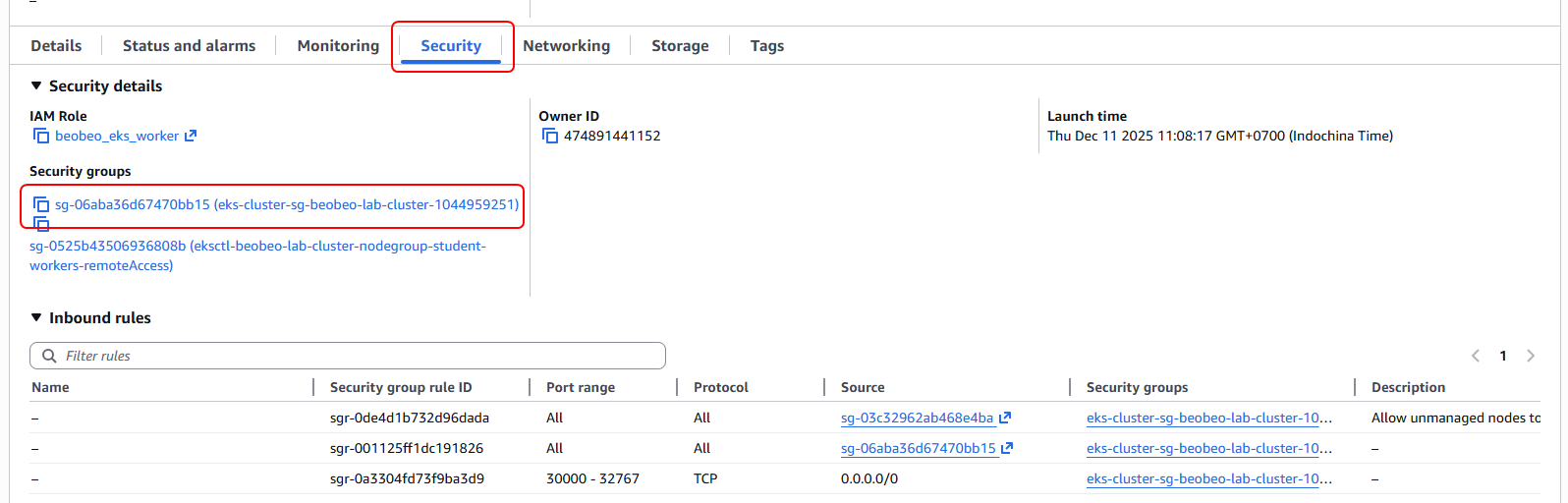Copy security group ID sg-06aba36d67470bb15
The image size is (1568, 503).
tap(41, 204)
